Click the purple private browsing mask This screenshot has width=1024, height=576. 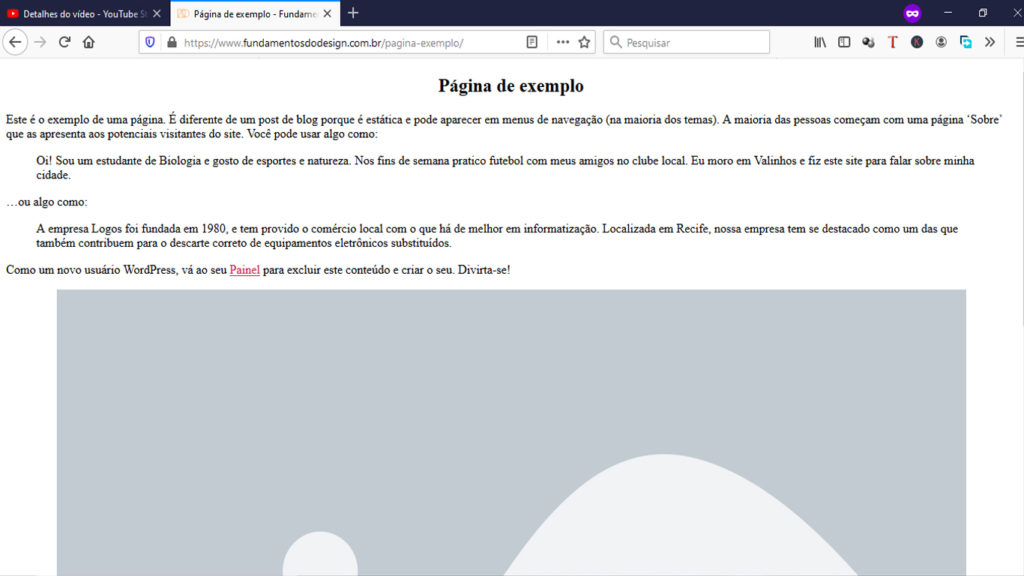click(912, 13)
